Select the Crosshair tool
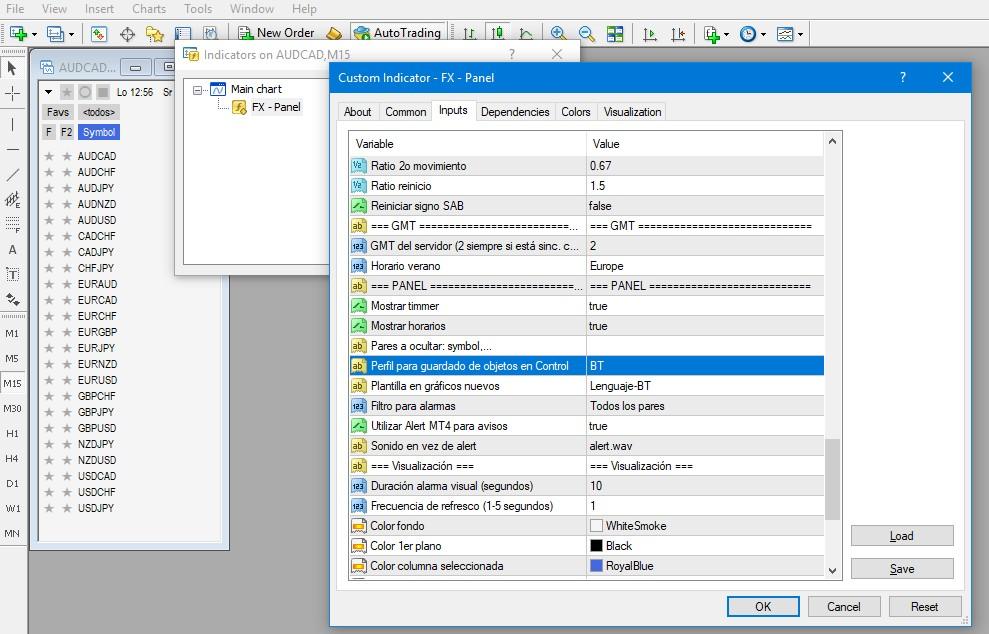The width and height of the screenshot is (989, 634). pyautogui.click(x=12, y=94)
